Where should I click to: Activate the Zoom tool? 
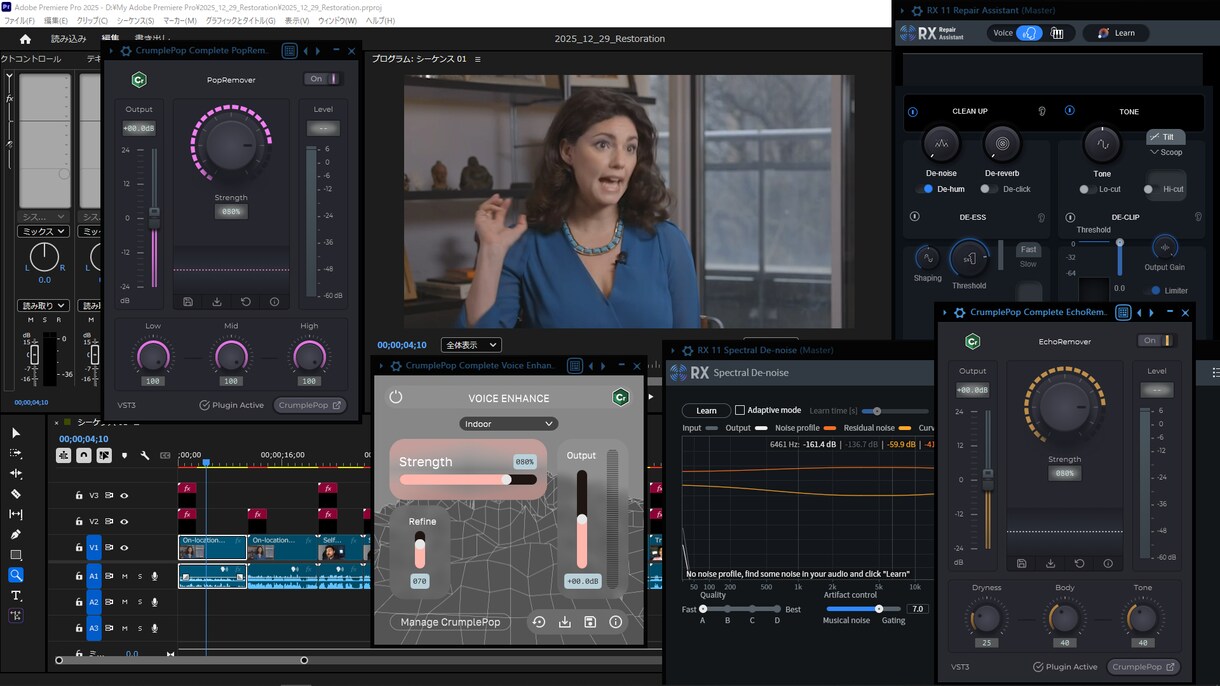(16, 575)
